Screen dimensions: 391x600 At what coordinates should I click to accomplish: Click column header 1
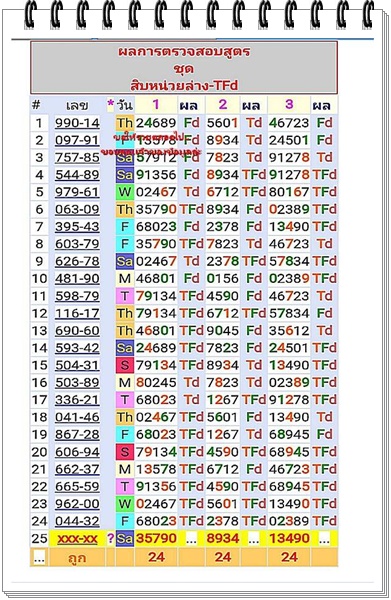pos(156,104)
